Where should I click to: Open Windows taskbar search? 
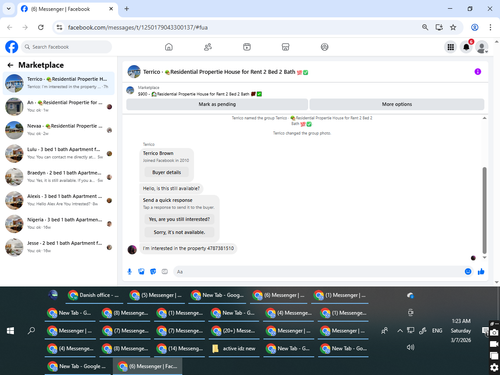click(x=31, y=331)
